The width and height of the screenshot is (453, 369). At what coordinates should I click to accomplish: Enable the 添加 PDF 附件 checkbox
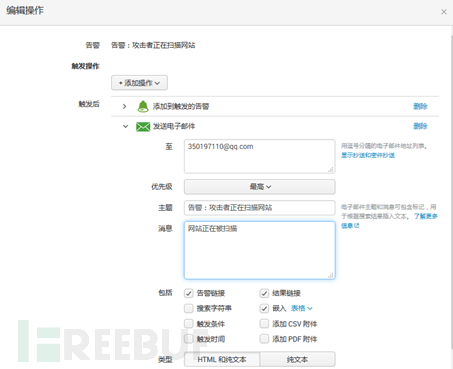[264, 339]
